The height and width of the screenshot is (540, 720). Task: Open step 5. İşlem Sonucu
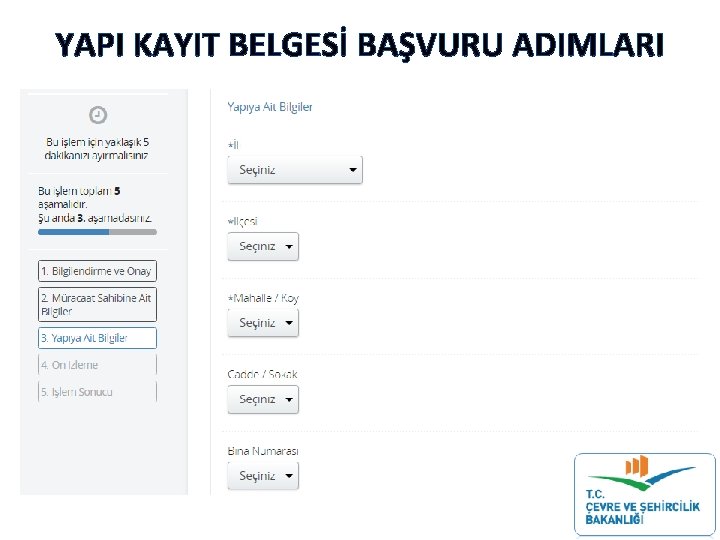click(x=97, y=392)
